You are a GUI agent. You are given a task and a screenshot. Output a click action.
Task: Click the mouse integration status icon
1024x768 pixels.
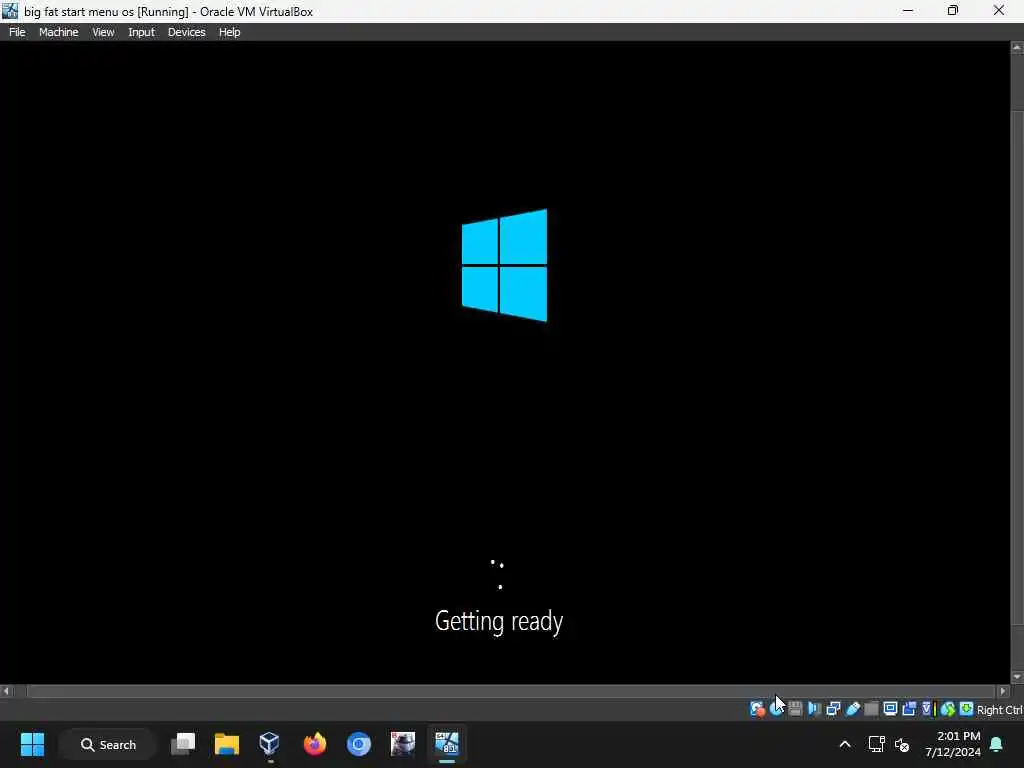pos(948,709)
